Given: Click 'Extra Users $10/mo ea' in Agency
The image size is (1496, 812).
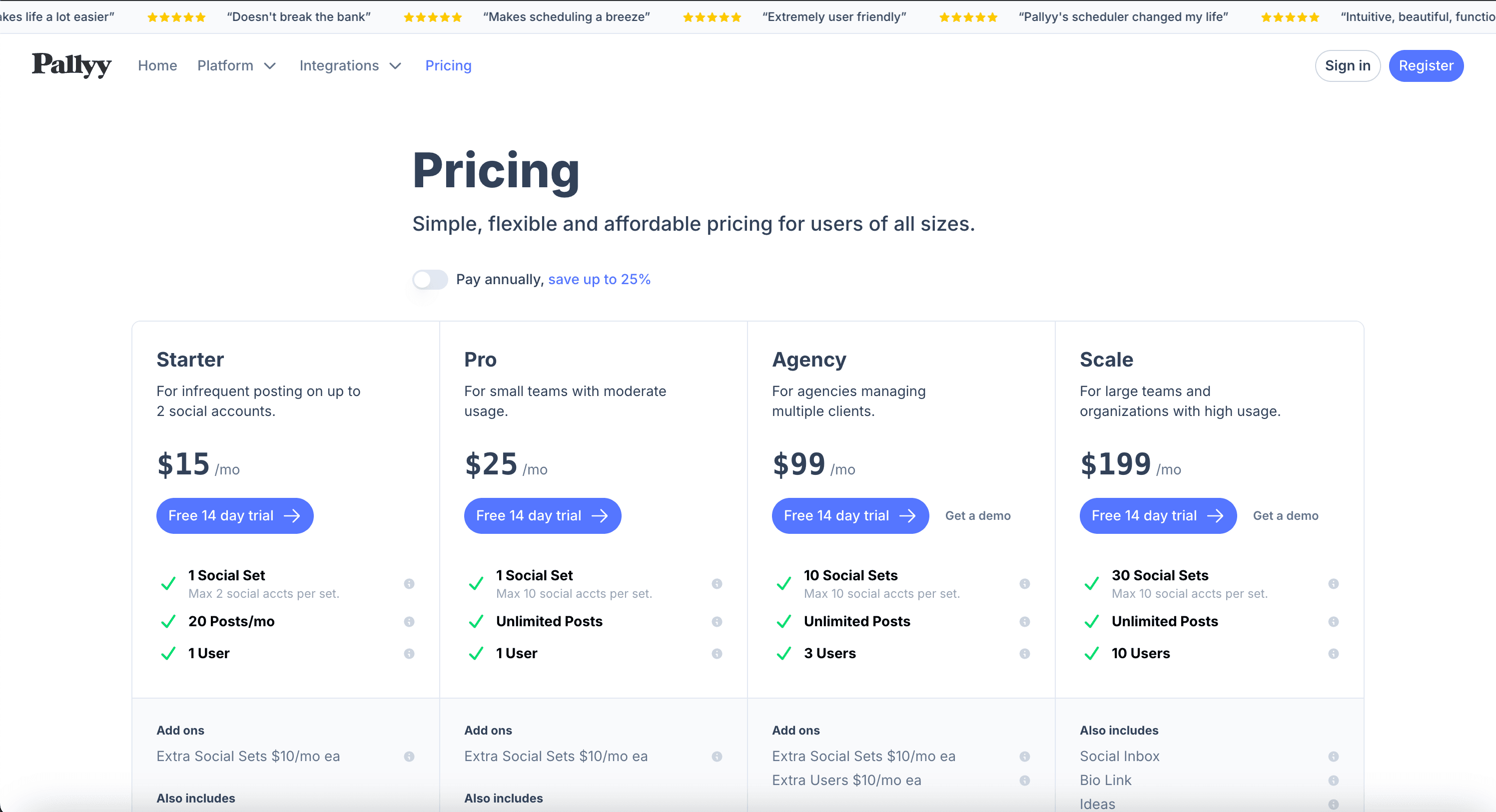Looking at the screenshot, I should coord(847,780).
